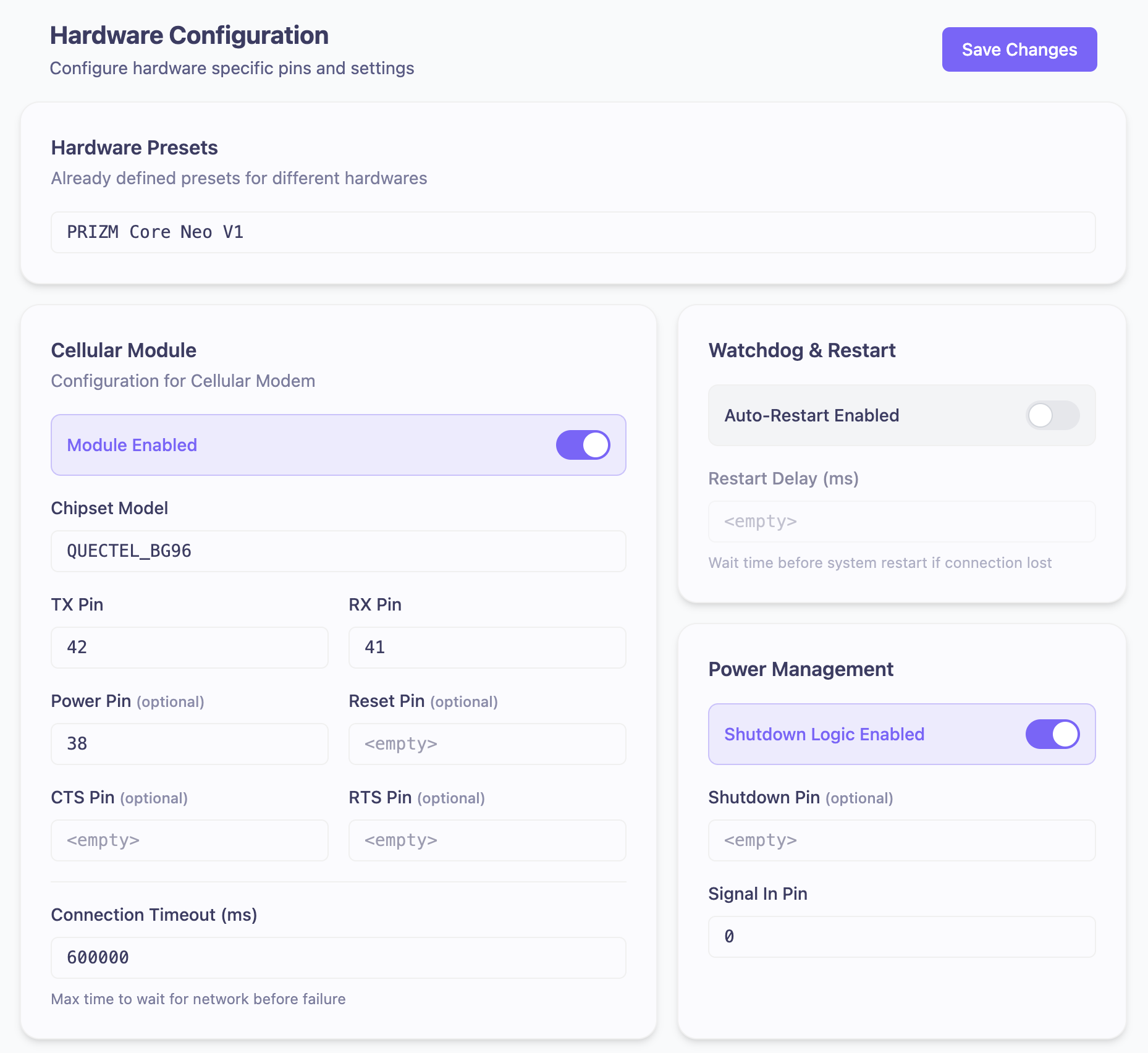Click the Signal In Pin label
This screenshot has width=1148, height=1053.
pos(758,894)
